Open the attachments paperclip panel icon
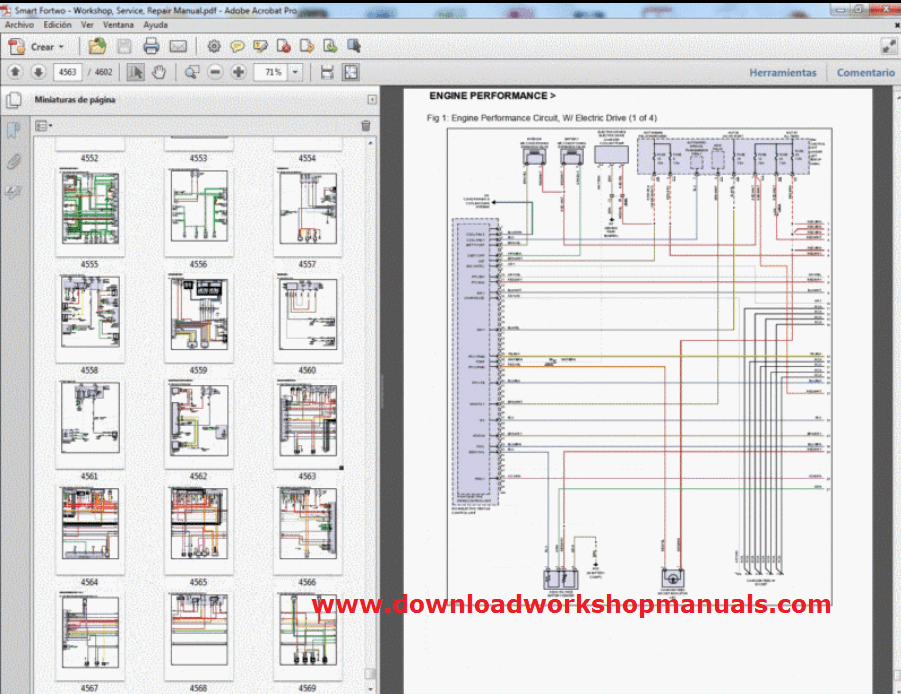901x694 pixels. tap(13, 161)
